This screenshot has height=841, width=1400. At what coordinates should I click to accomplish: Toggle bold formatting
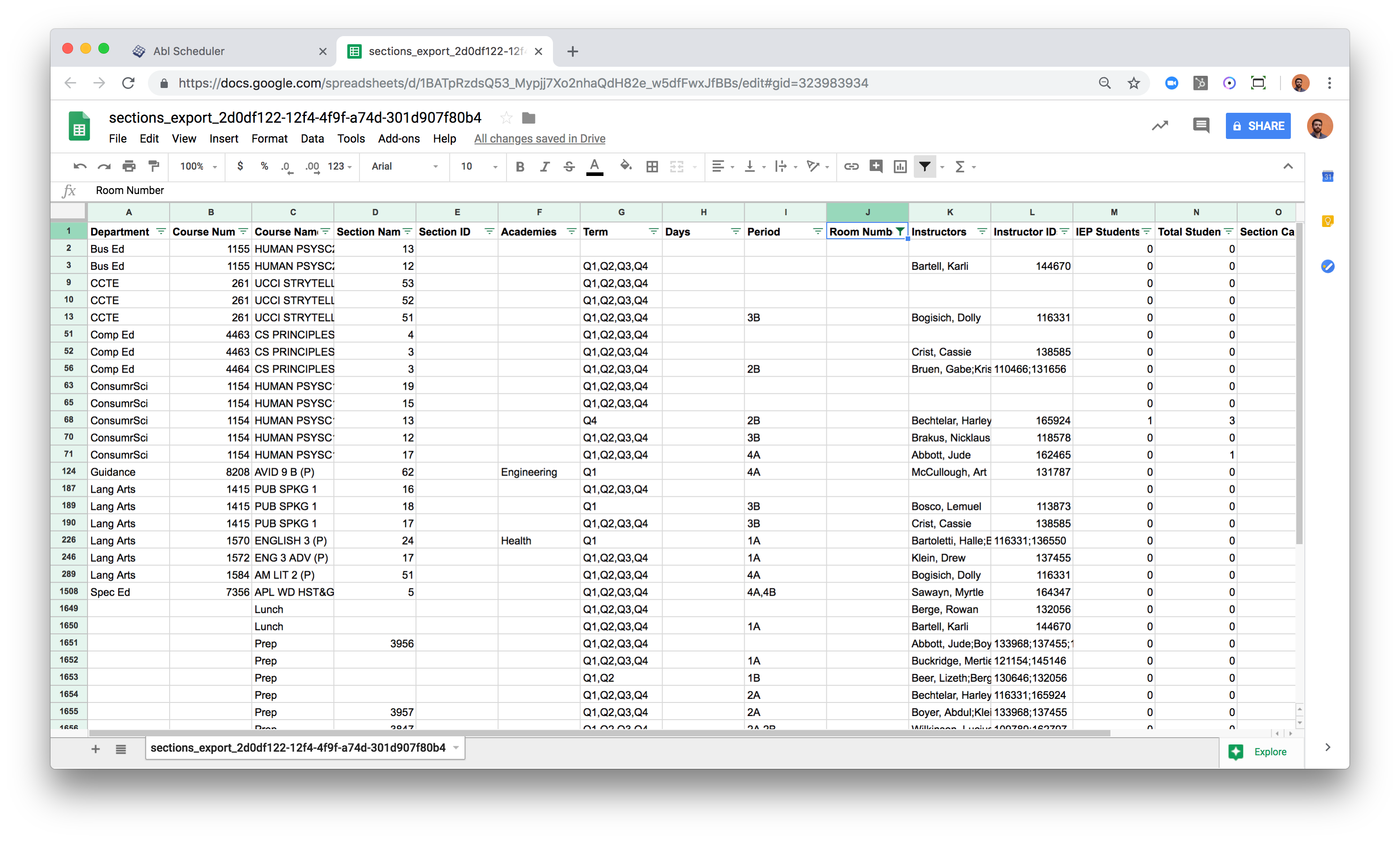click(520, 166)
